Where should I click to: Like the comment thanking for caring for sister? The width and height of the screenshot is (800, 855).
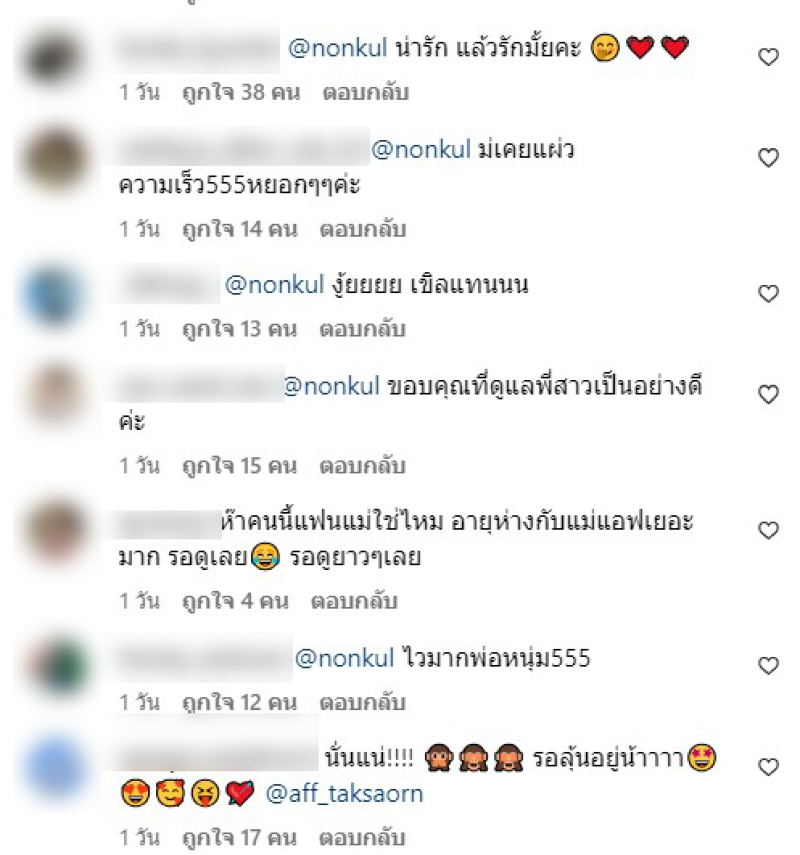[x=768, y=394]
